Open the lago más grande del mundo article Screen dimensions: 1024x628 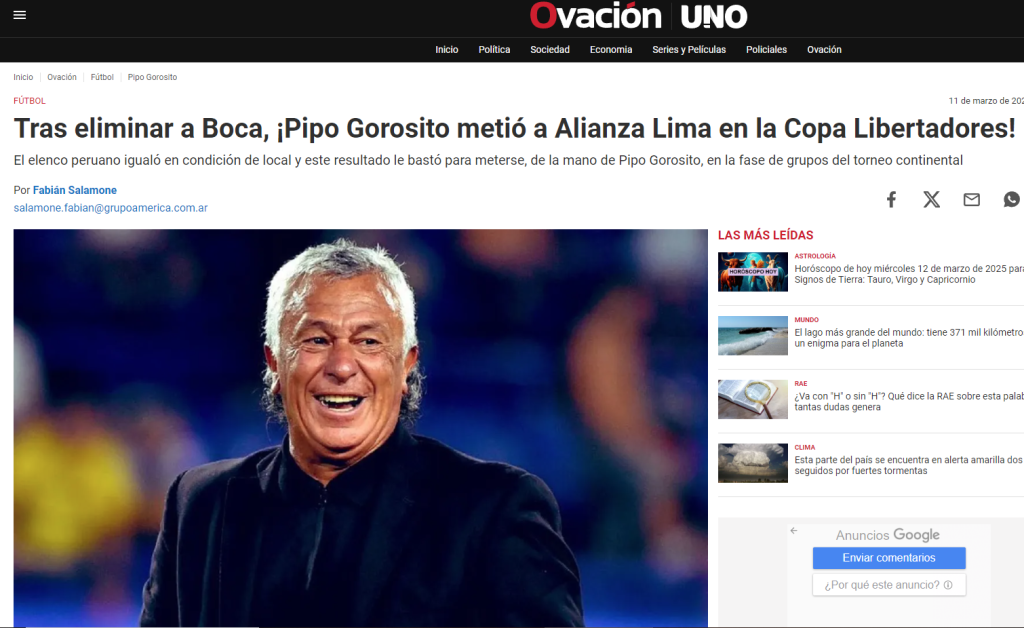[x=908, y=338]
